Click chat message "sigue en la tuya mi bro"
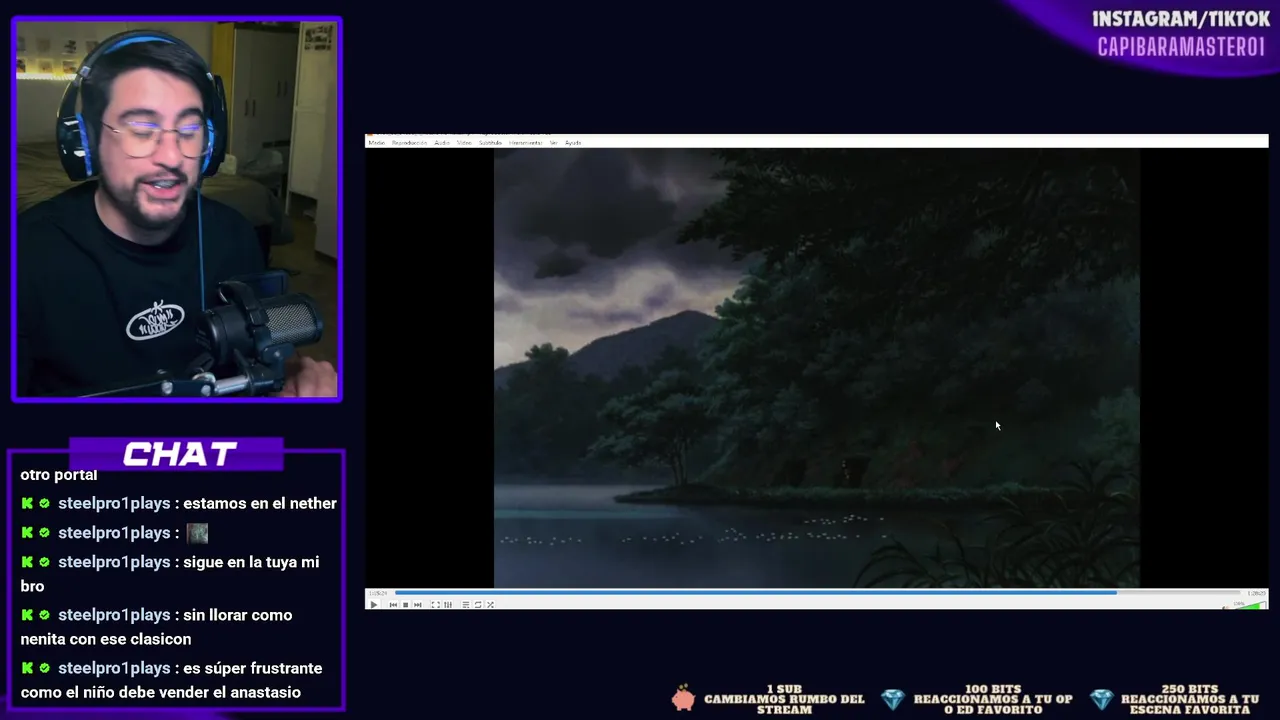This screenshot has width=1280, height=720. (x=170, y=574)
